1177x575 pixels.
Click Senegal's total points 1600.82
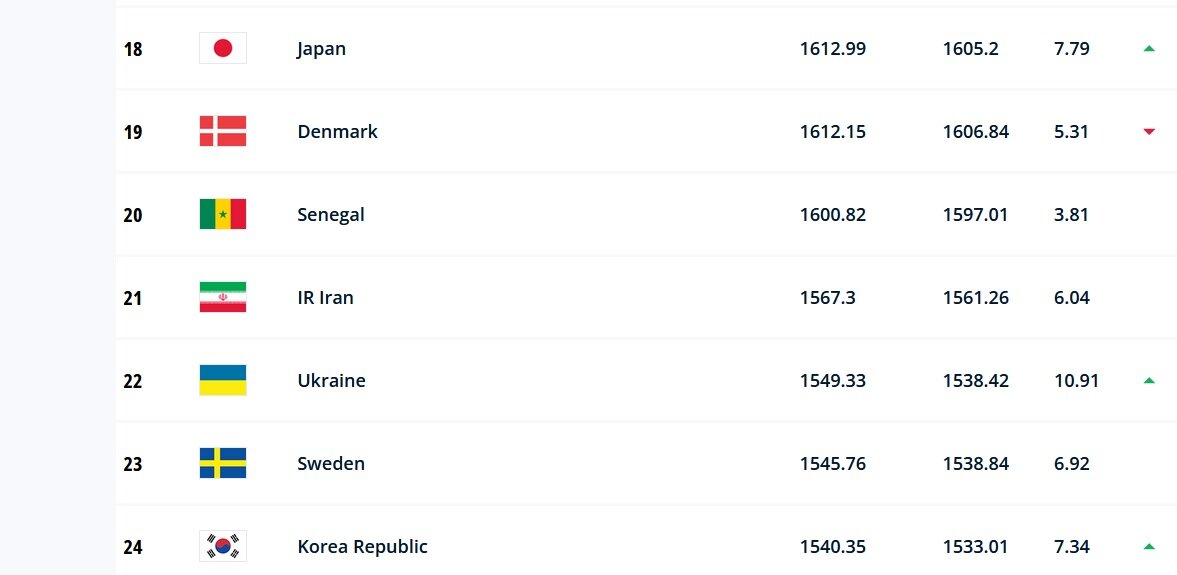(832, 214)
